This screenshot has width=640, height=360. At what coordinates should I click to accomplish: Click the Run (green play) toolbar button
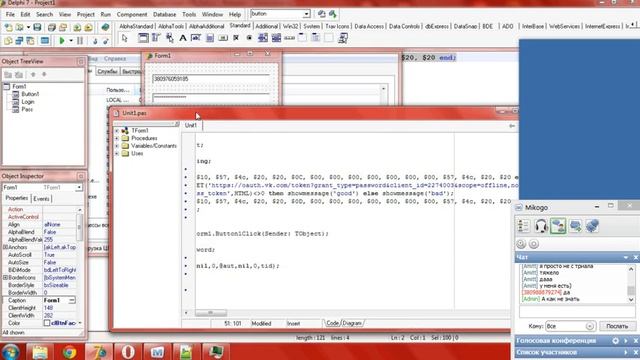point(62,41)
